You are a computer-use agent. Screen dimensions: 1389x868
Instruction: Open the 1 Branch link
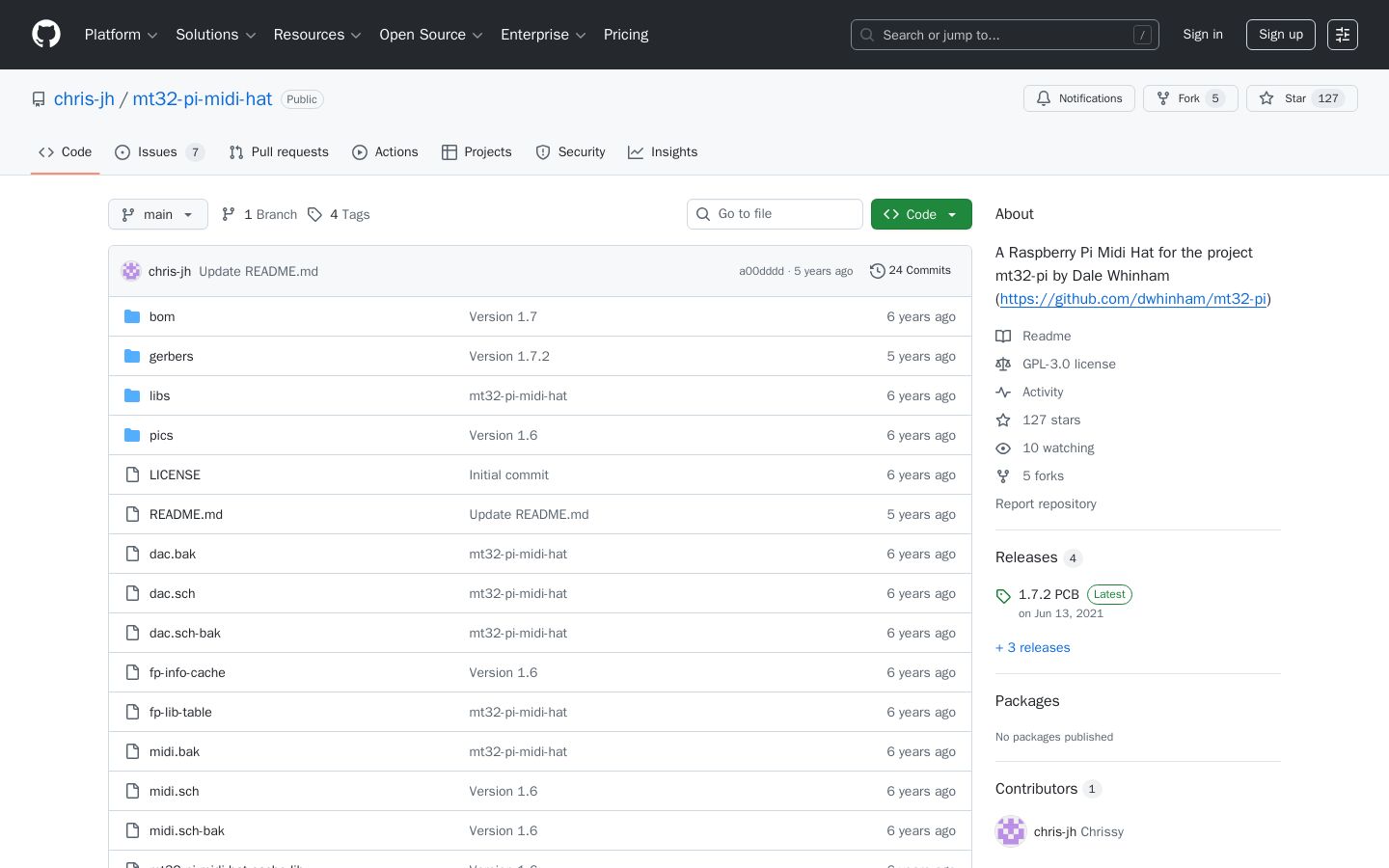[259, 214]
